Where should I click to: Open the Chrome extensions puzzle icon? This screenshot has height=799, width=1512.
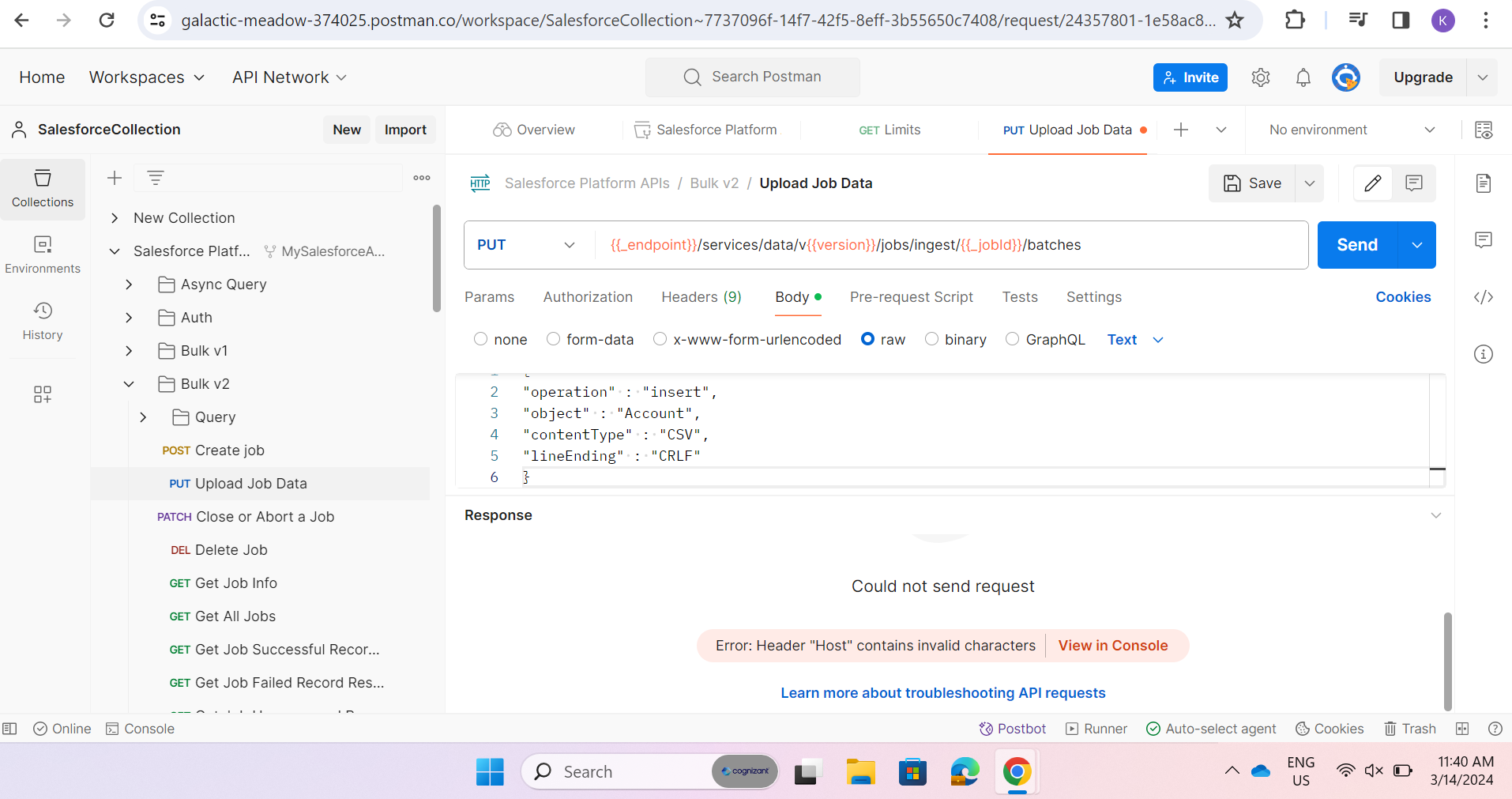1296,21
